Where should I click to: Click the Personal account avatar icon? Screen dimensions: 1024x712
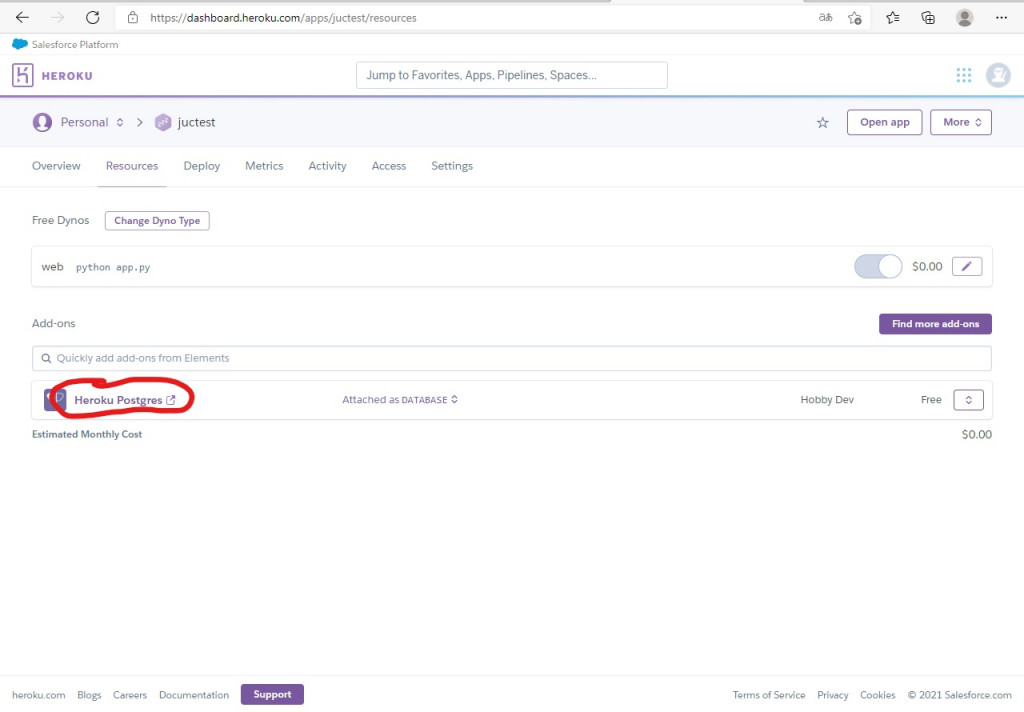42,122
